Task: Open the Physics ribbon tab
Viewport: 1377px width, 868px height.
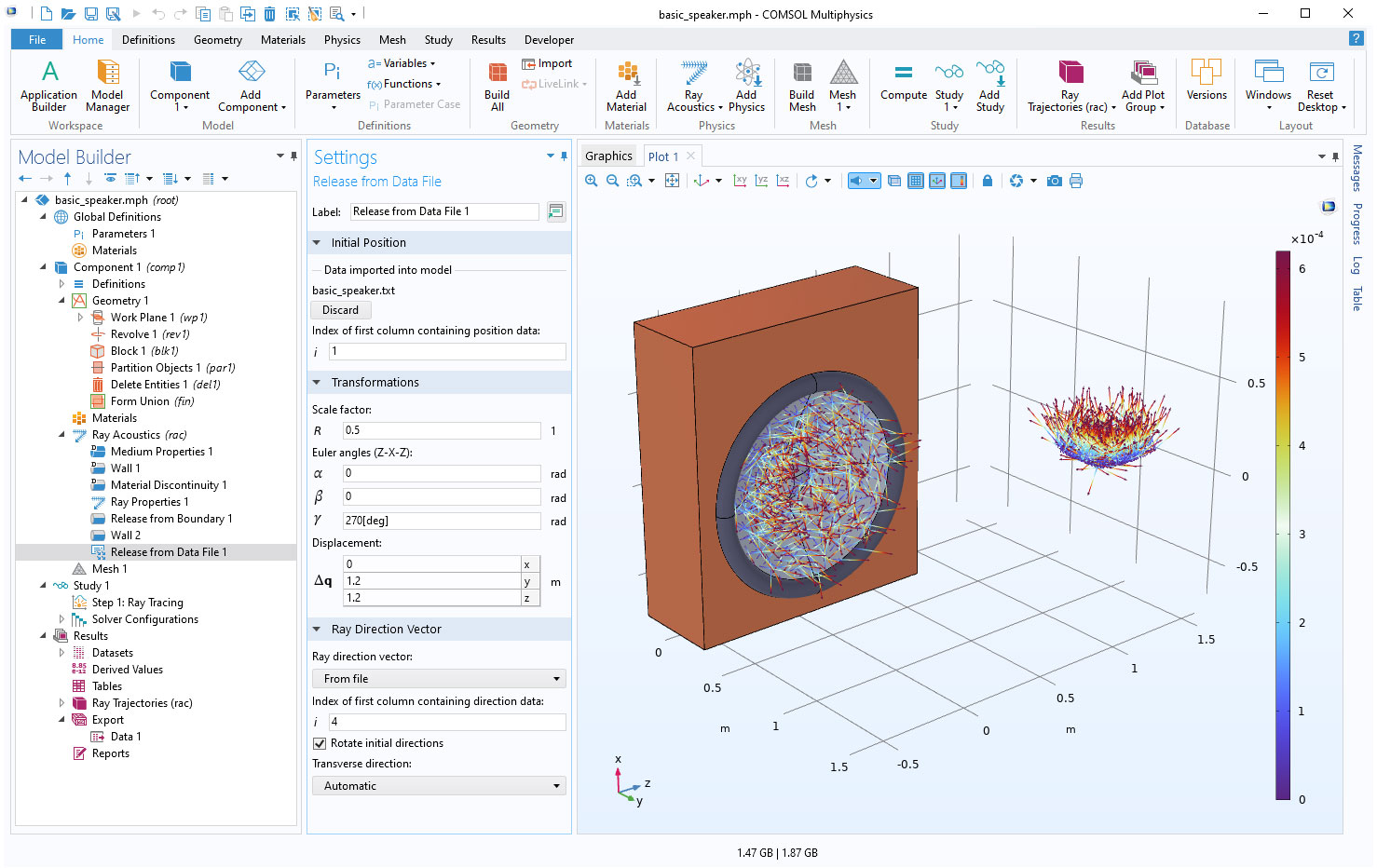Action: tap(342, 40)
